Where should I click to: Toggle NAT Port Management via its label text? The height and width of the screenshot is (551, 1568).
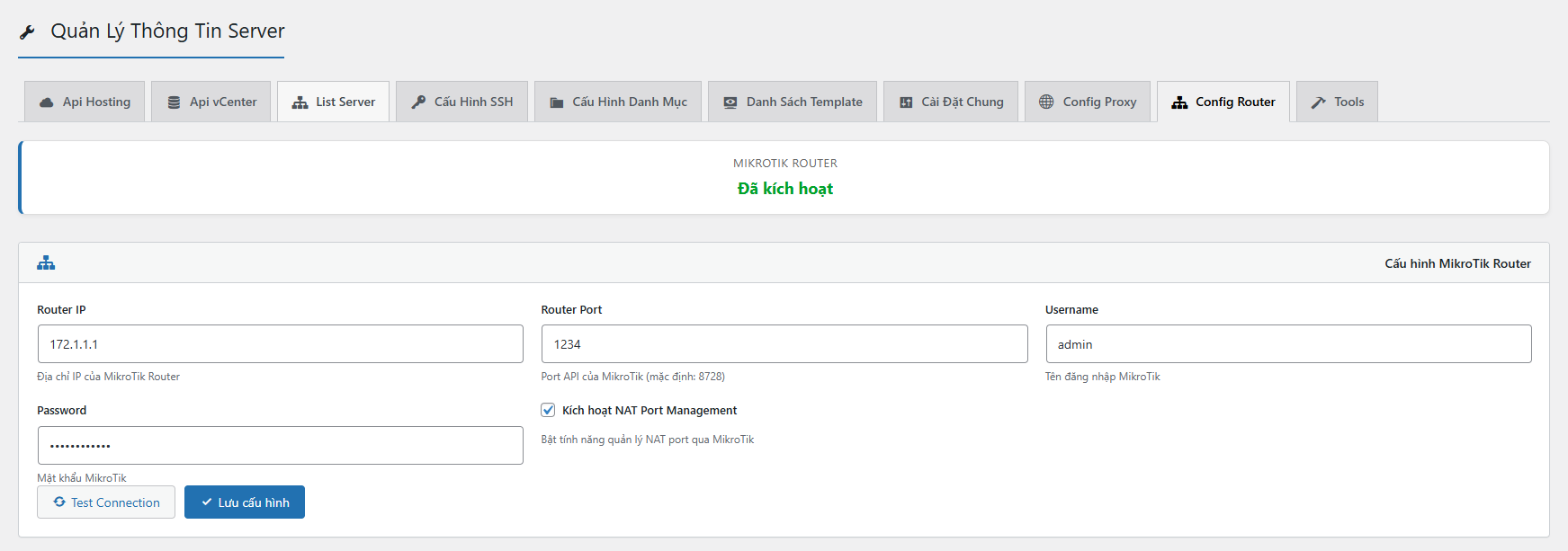(x=649, y=411)
